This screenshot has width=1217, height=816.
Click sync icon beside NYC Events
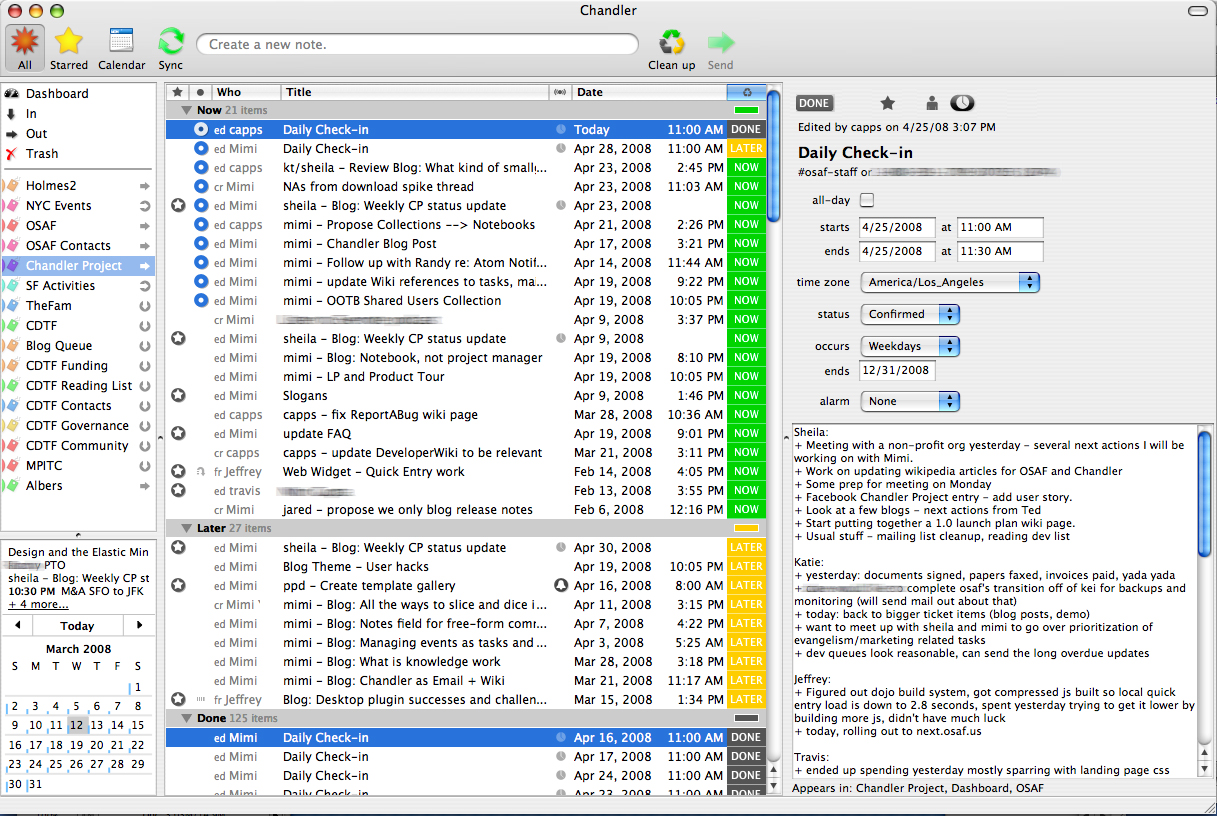(x=144, y=206)
